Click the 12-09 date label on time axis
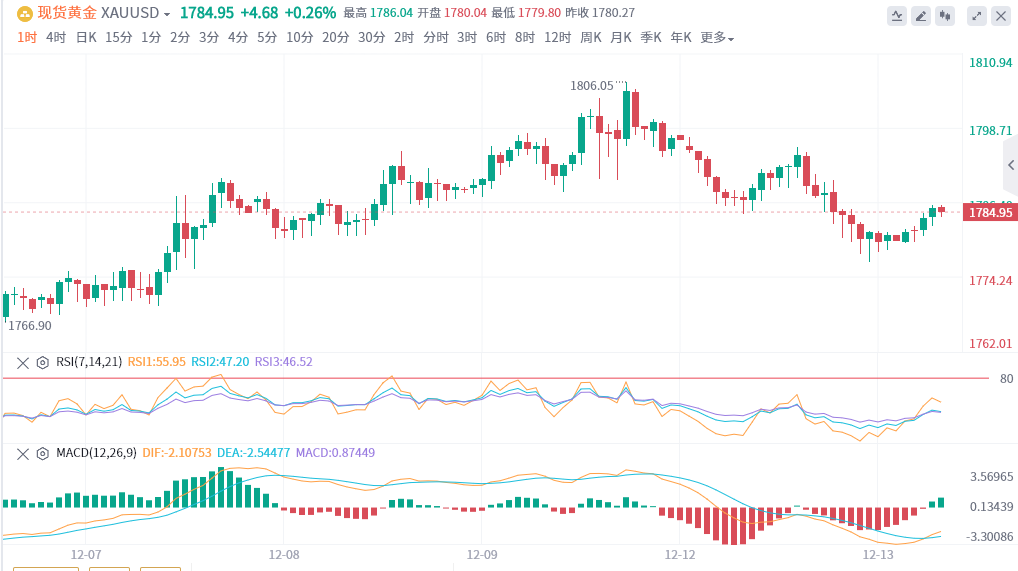This screenshot has width=1018, height=571. 482,555
